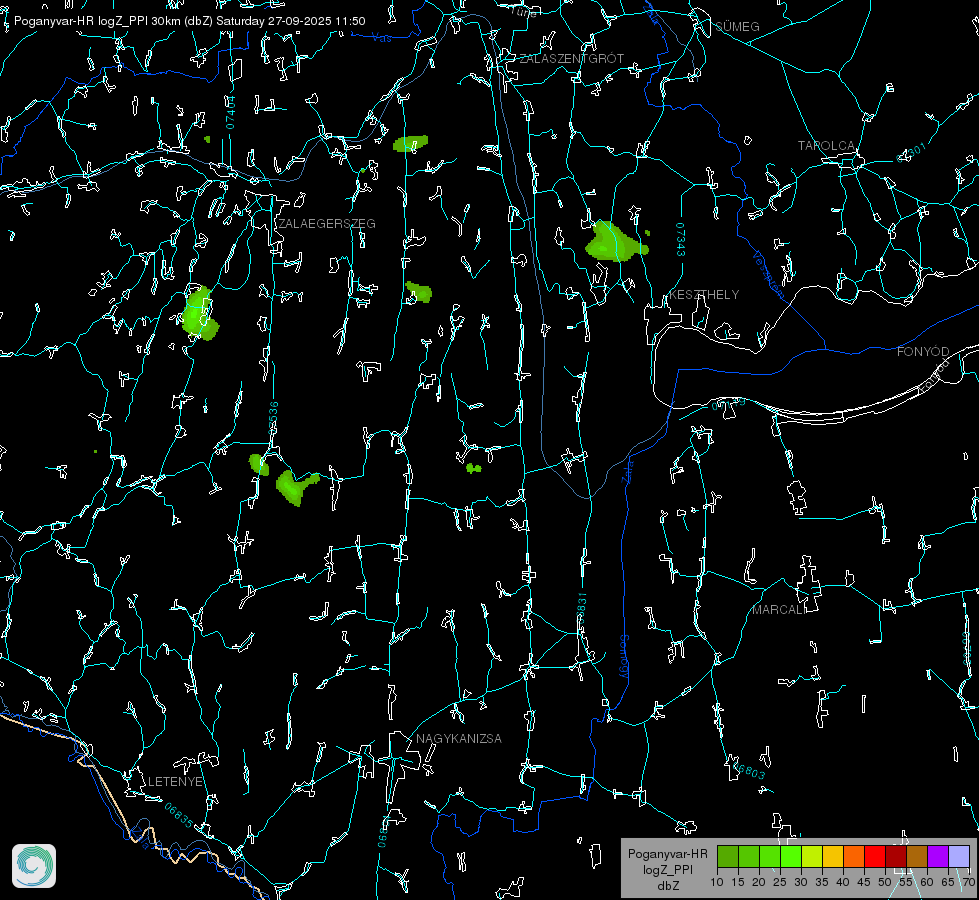Click the KESZTHELY city label
Viewport: 979px width, 900px height.
tap(704, 294)
